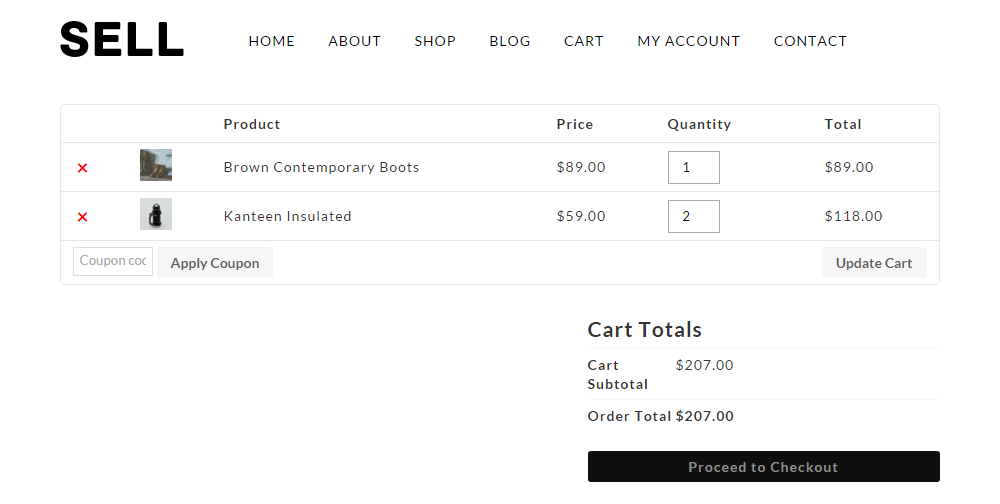Go to the Contact page

[x=810, y=41]
